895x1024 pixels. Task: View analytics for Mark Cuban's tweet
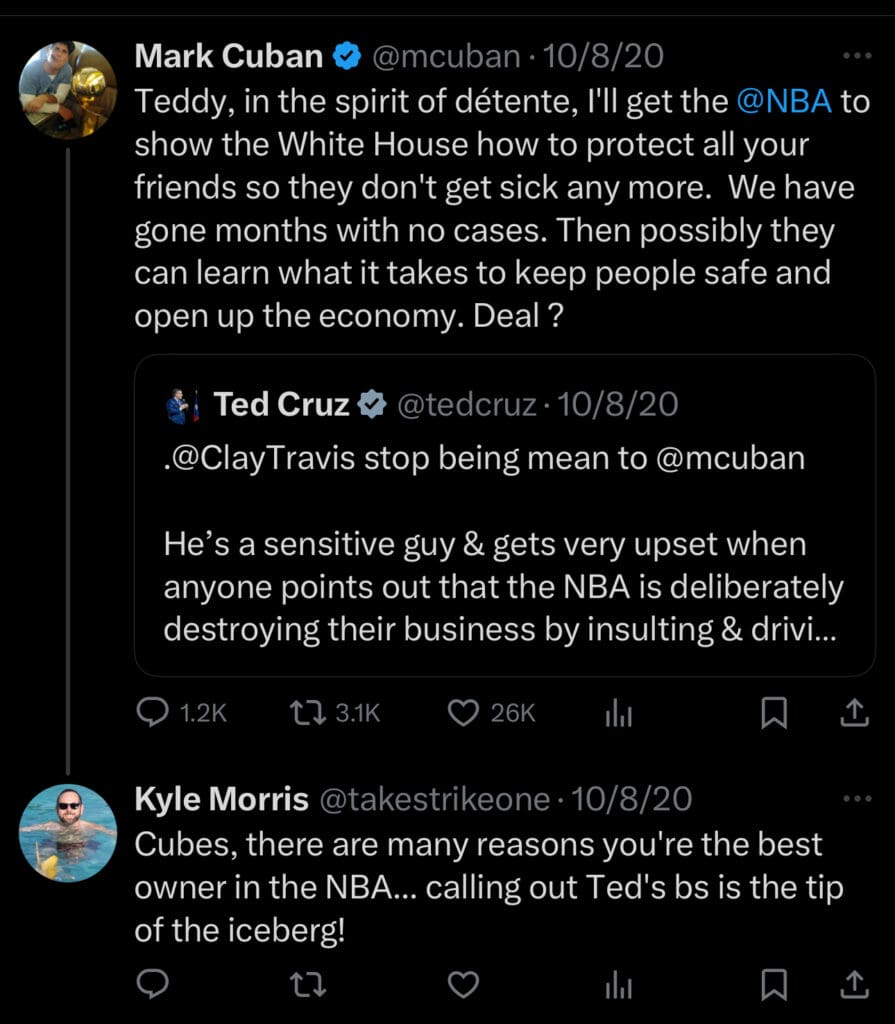[x=618, y=713]
